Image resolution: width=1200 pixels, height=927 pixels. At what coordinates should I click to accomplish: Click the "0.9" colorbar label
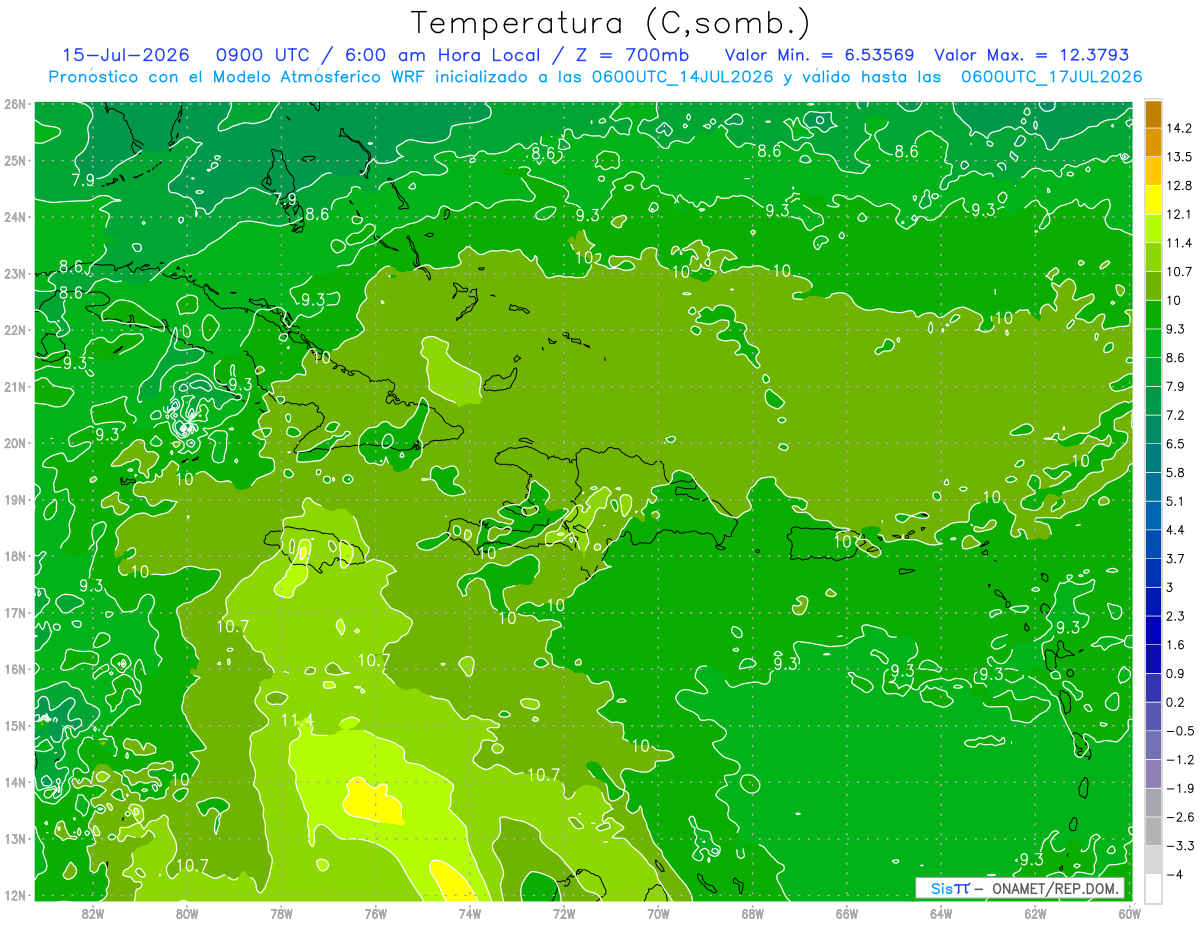click(1176, 673)
